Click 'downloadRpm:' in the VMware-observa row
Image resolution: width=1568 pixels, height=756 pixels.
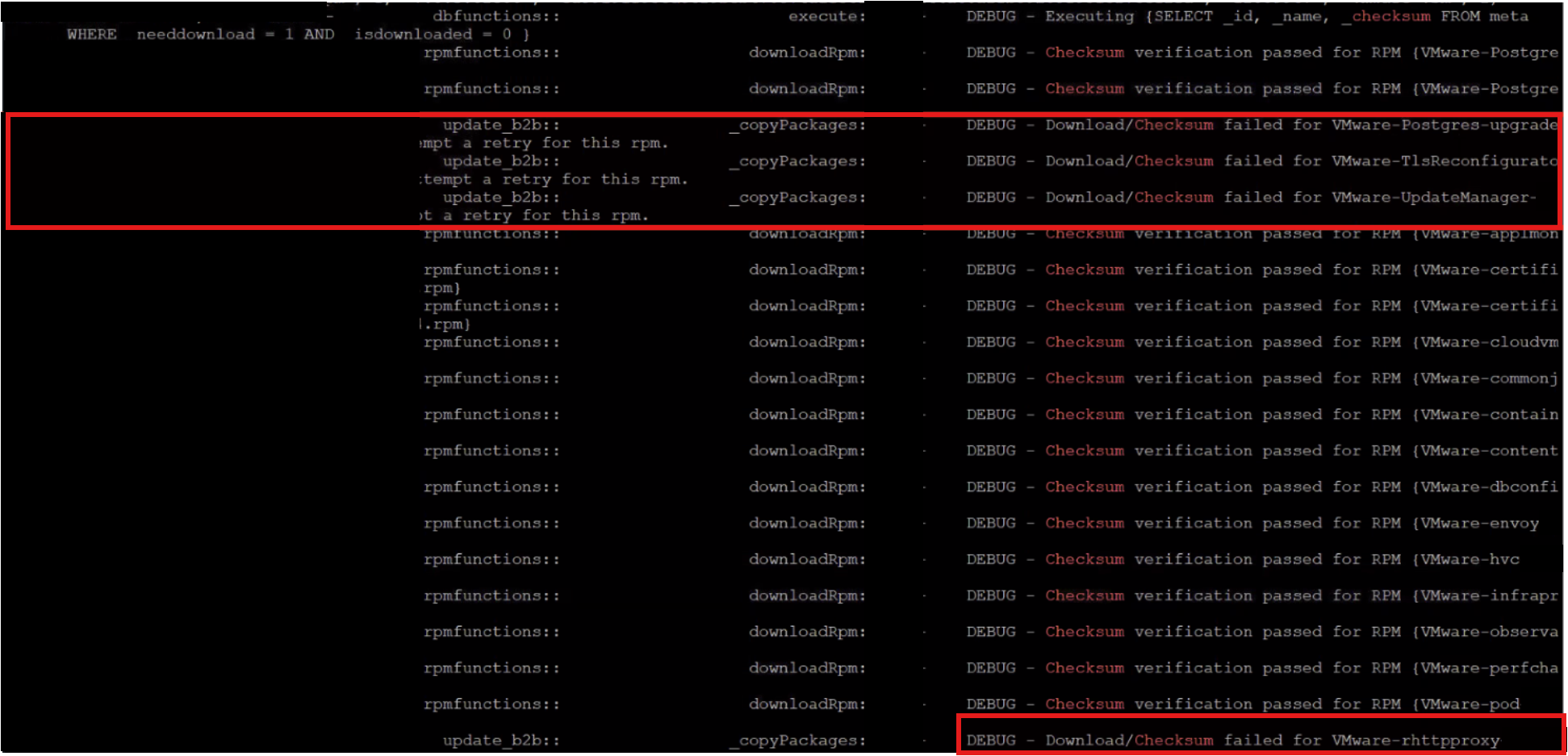(807, 633)
